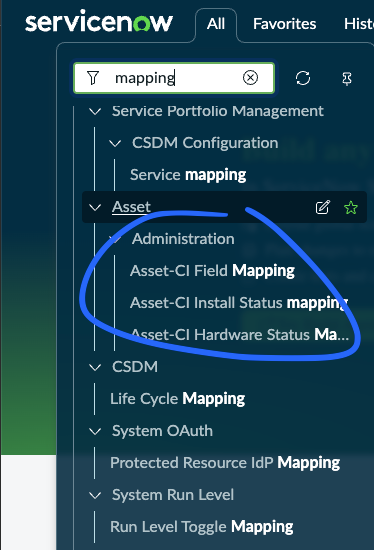This screenshot has width=374, height=550.
Task: Edit the Asset application menu
Action: click(x=323, y=207)
